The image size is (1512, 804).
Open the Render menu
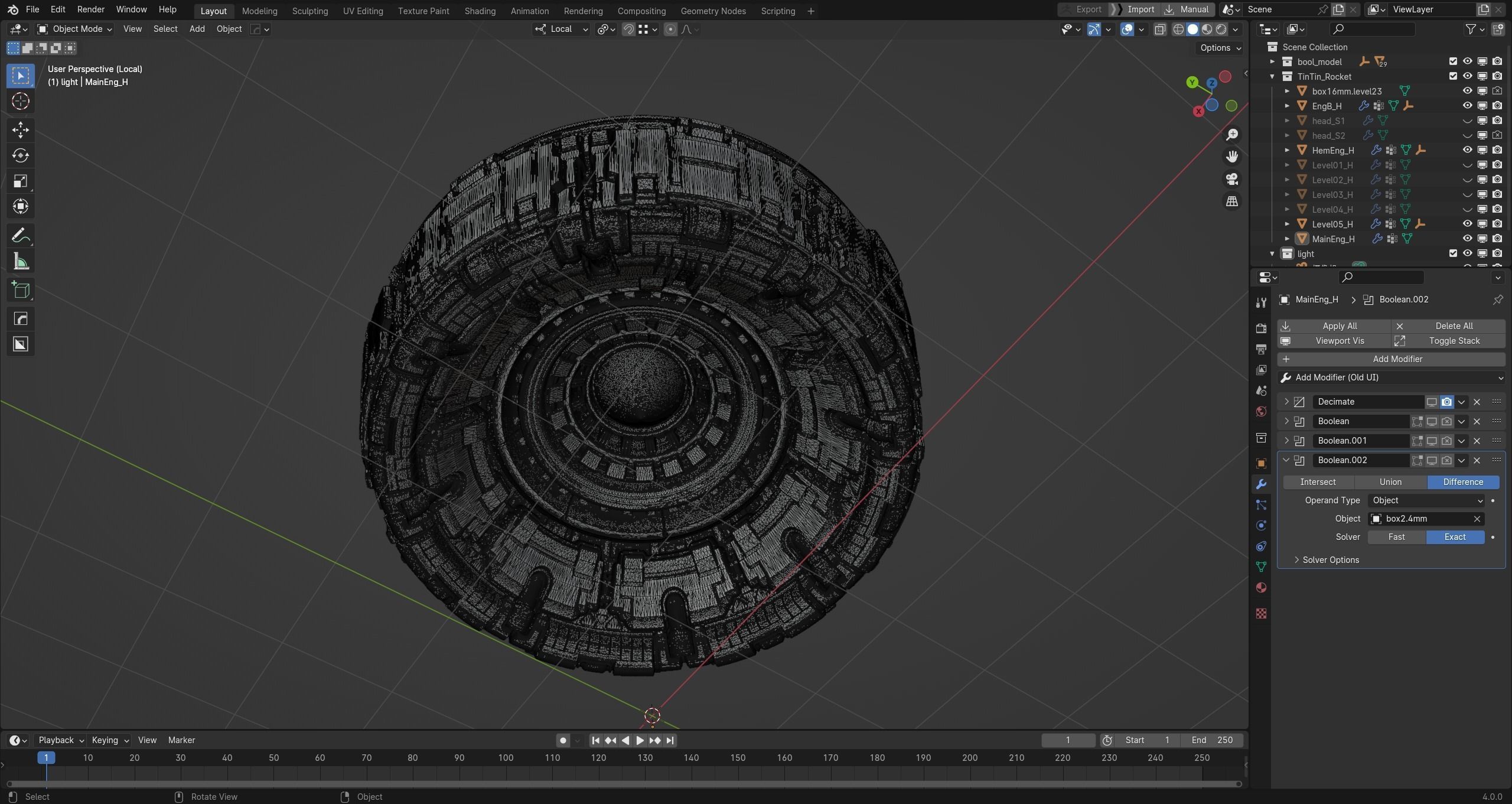pyautogui.click(x=90, y=9)
